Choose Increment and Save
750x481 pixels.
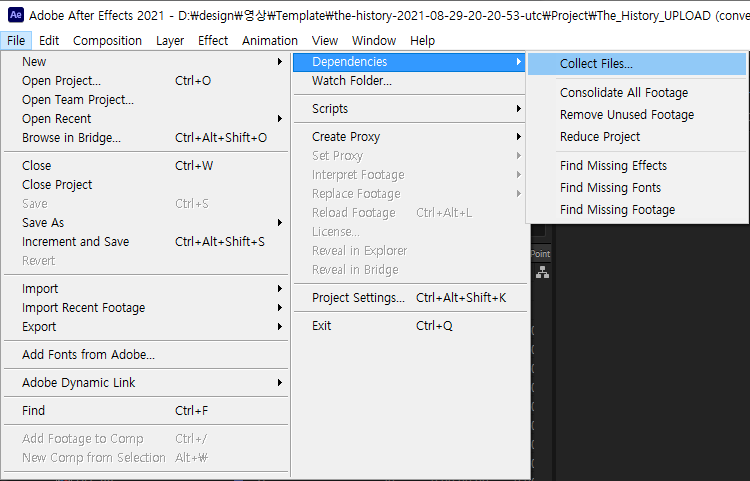(x=146, y=241)
